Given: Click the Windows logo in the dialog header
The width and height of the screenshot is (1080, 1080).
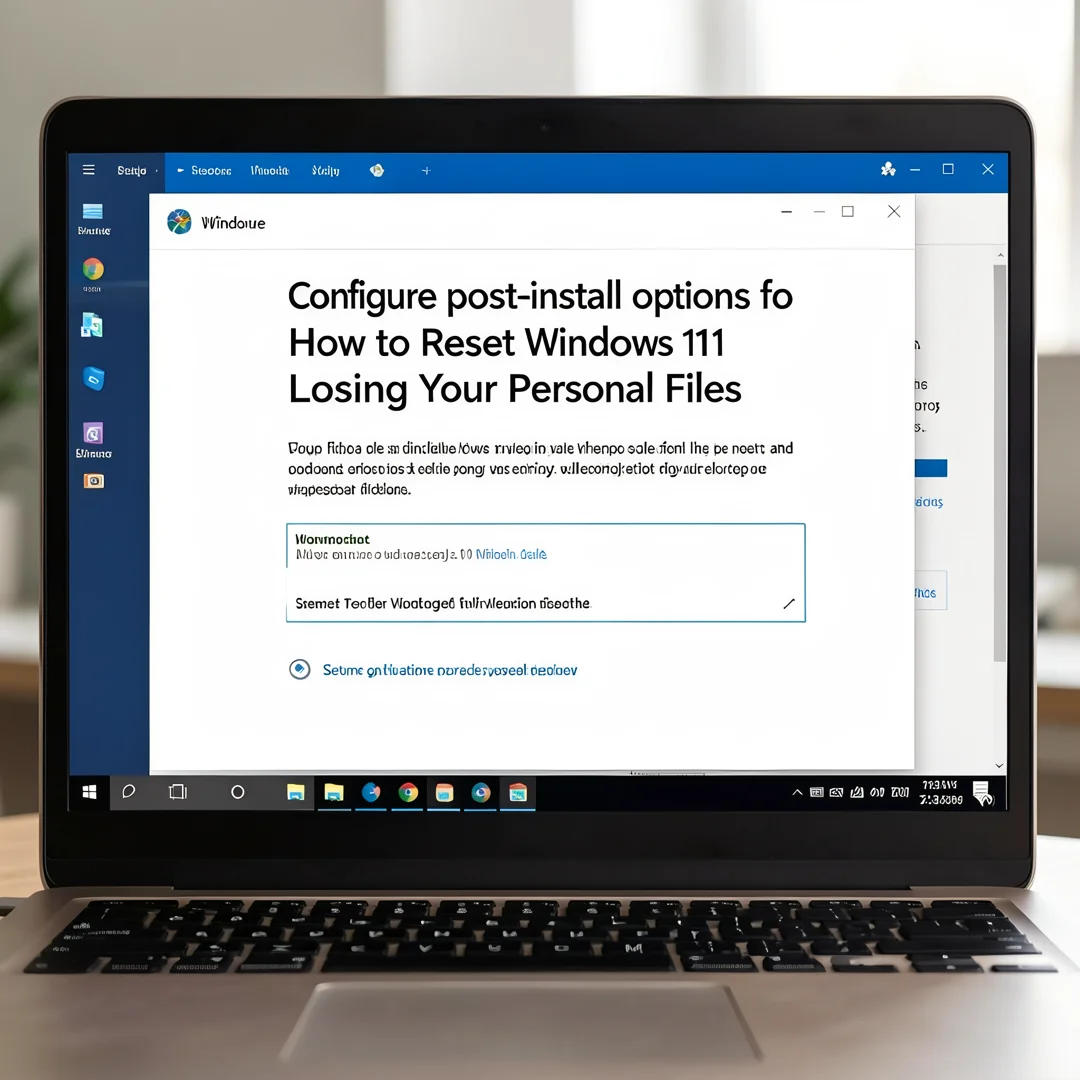Looking at the screenshot, I should 179,222.
